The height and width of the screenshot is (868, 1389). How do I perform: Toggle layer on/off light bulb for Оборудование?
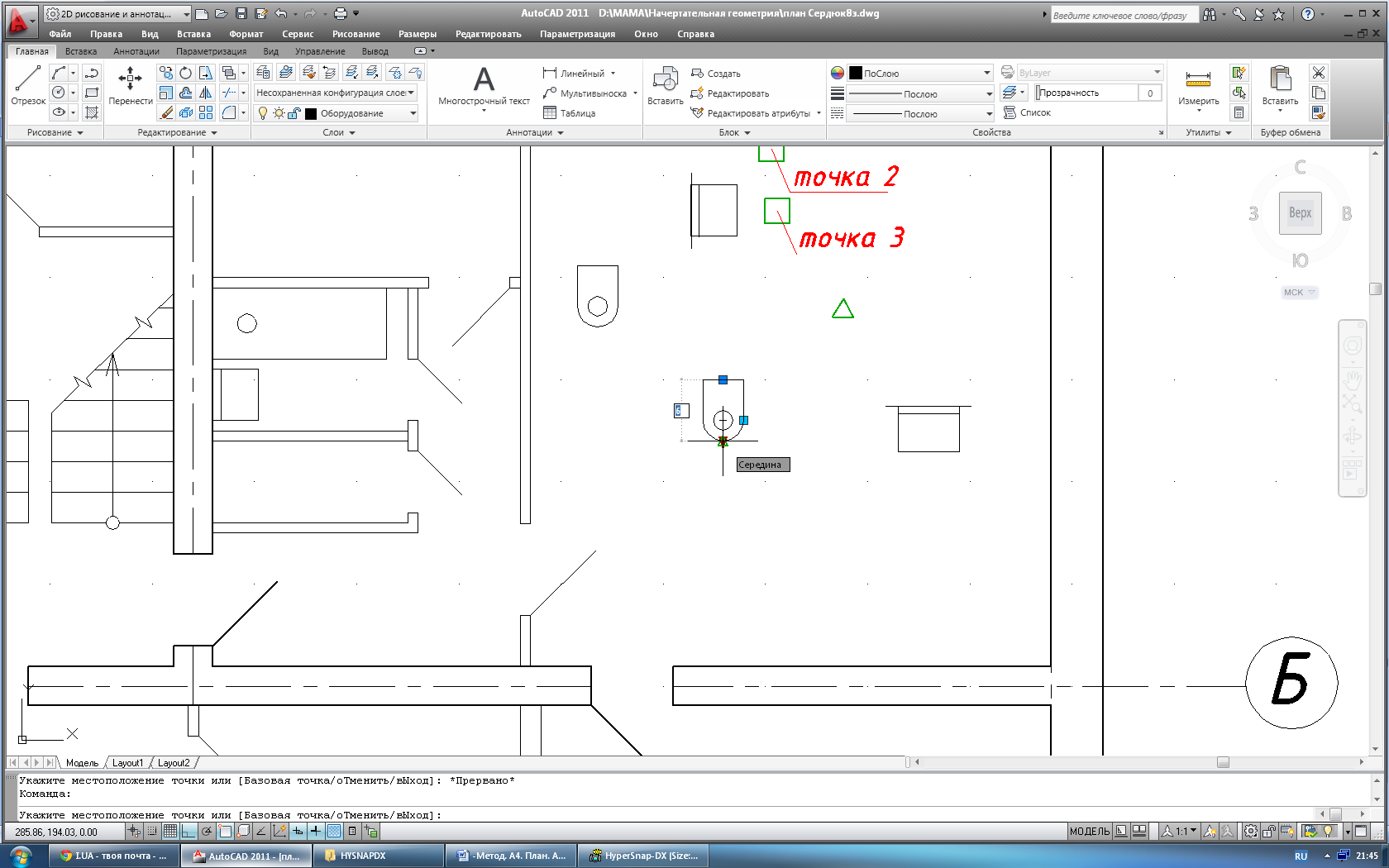pos(263,113)
